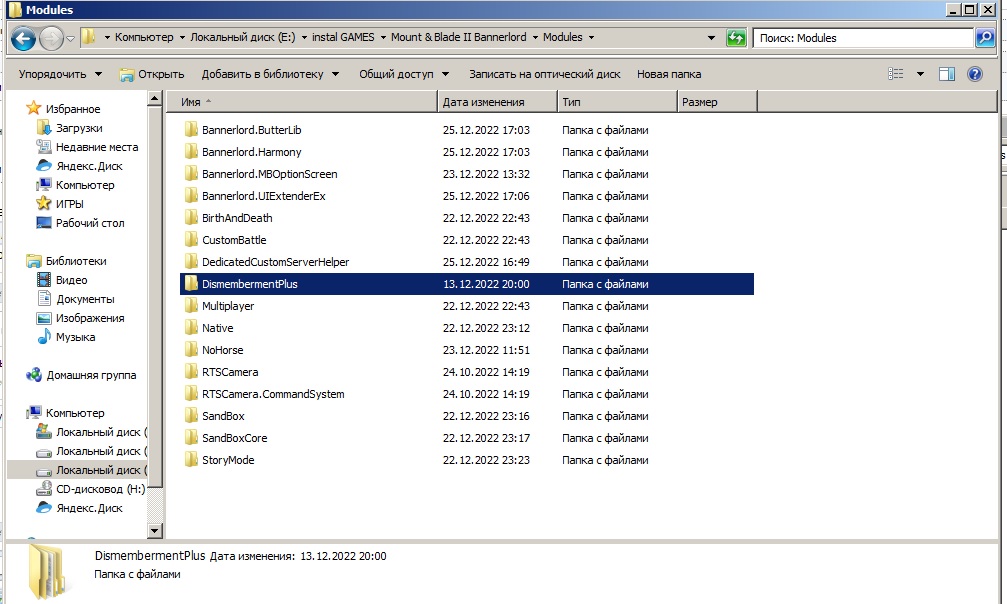This screenshot has height=604, width=1007.
Task: Click the Back navigation arrow
Action: pos(23,39)
